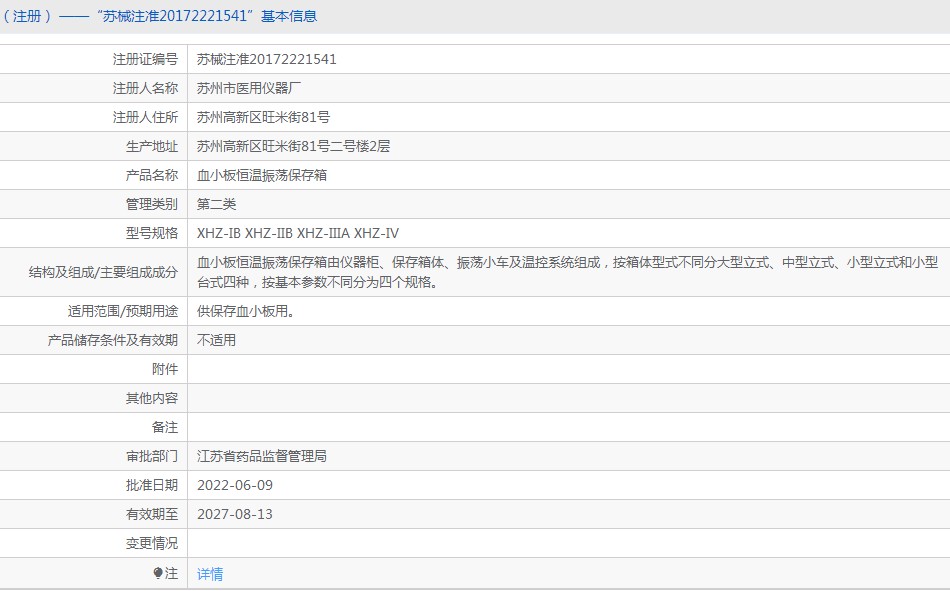Open the 详情 link
The image size is (950, 591).
(x=210, y=573)
